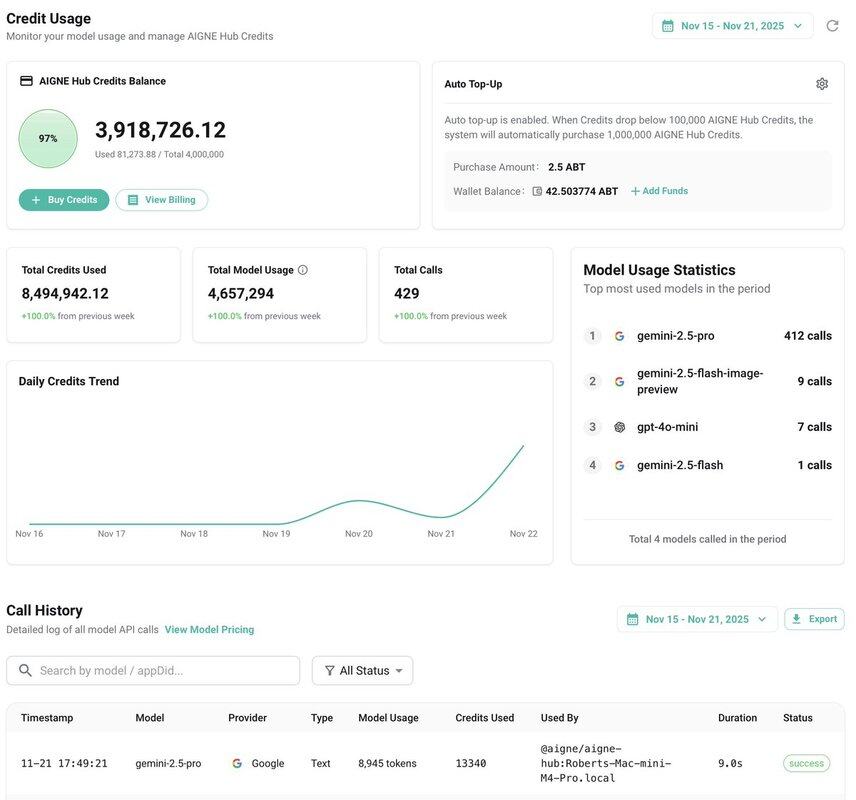Image resolution: width=856 pixels, height=800 pixels.
Task: Click the credit card icon by Credits Balance
Action: [26, 81]
